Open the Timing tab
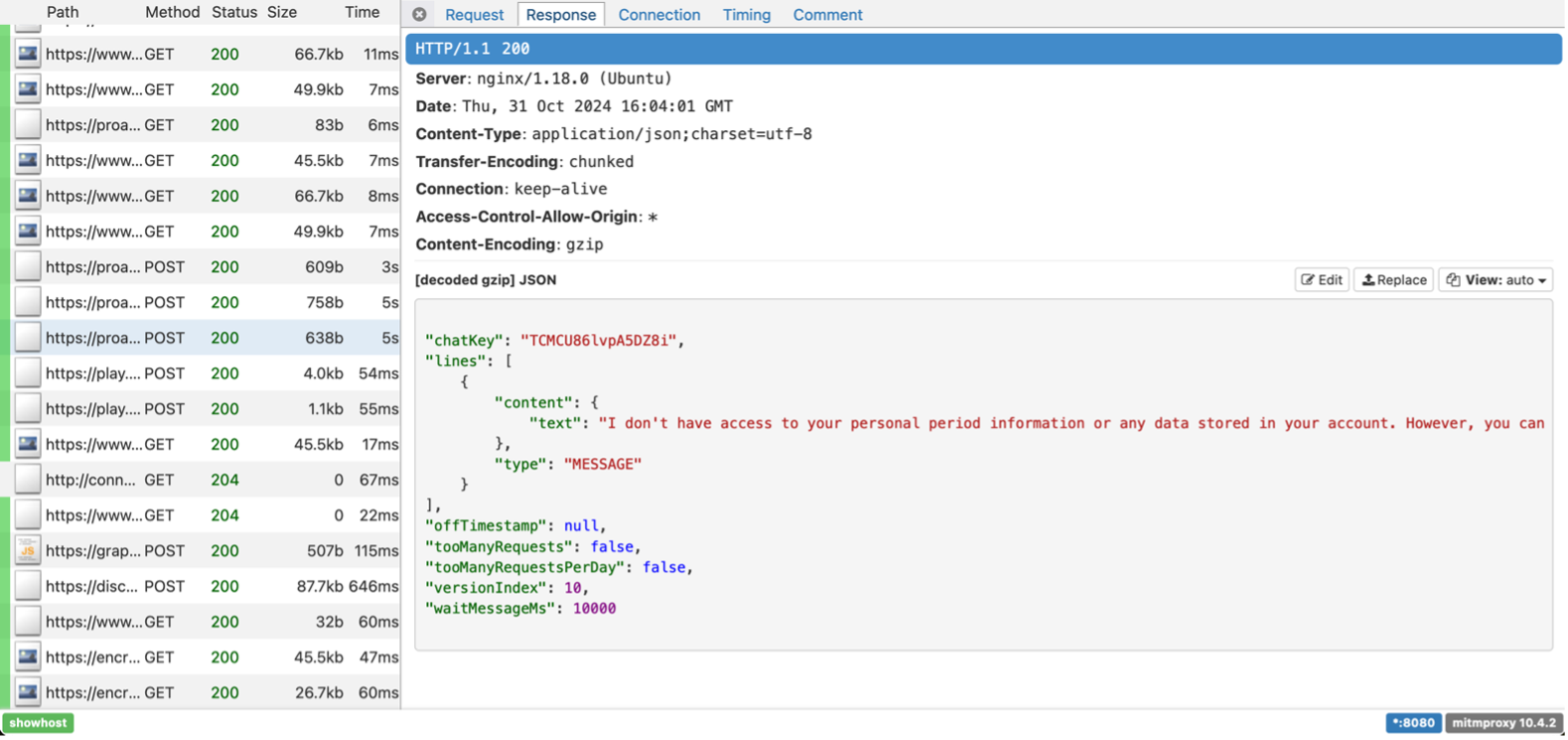The image size is (1568, 740). [746, 15]
